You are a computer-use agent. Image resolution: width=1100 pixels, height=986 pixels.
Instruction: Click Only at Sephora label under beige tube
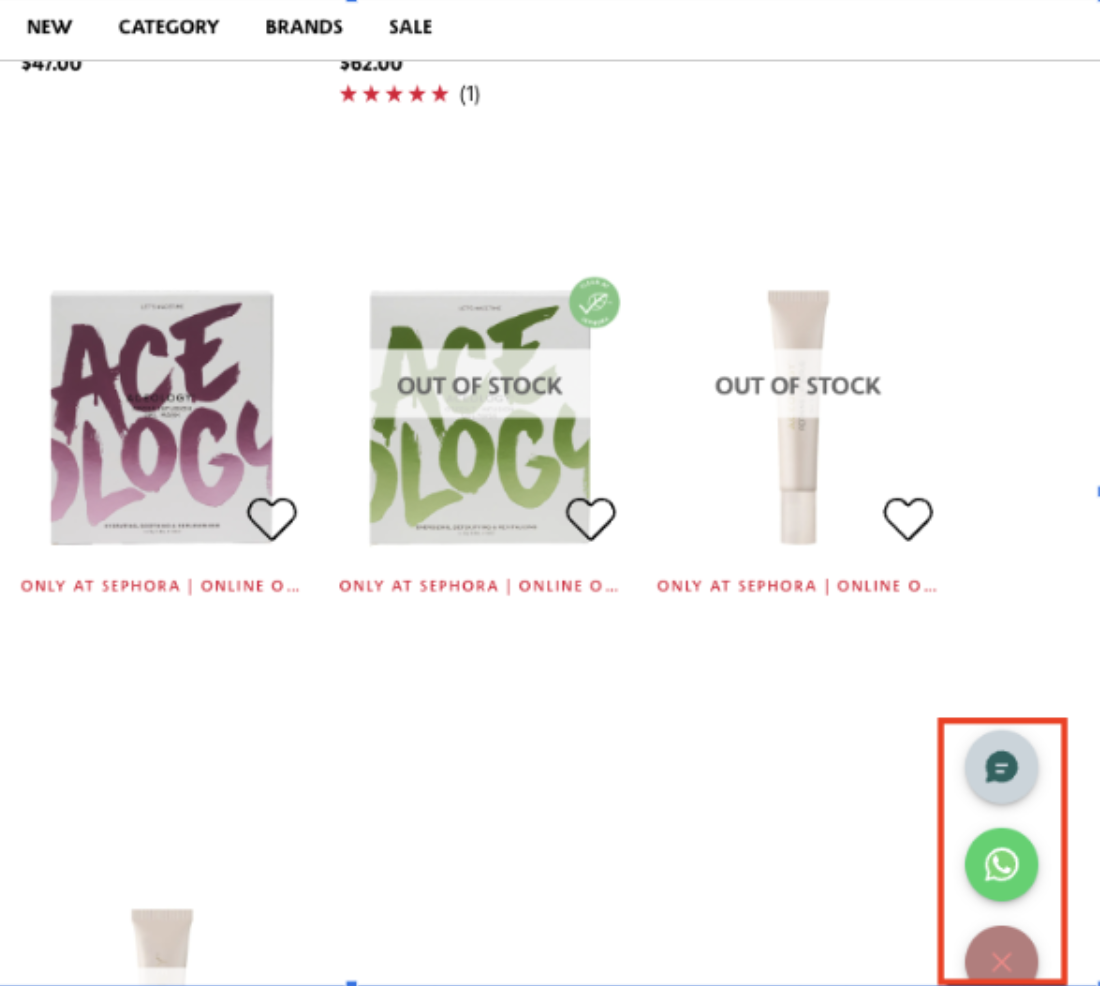coord(796,586)
